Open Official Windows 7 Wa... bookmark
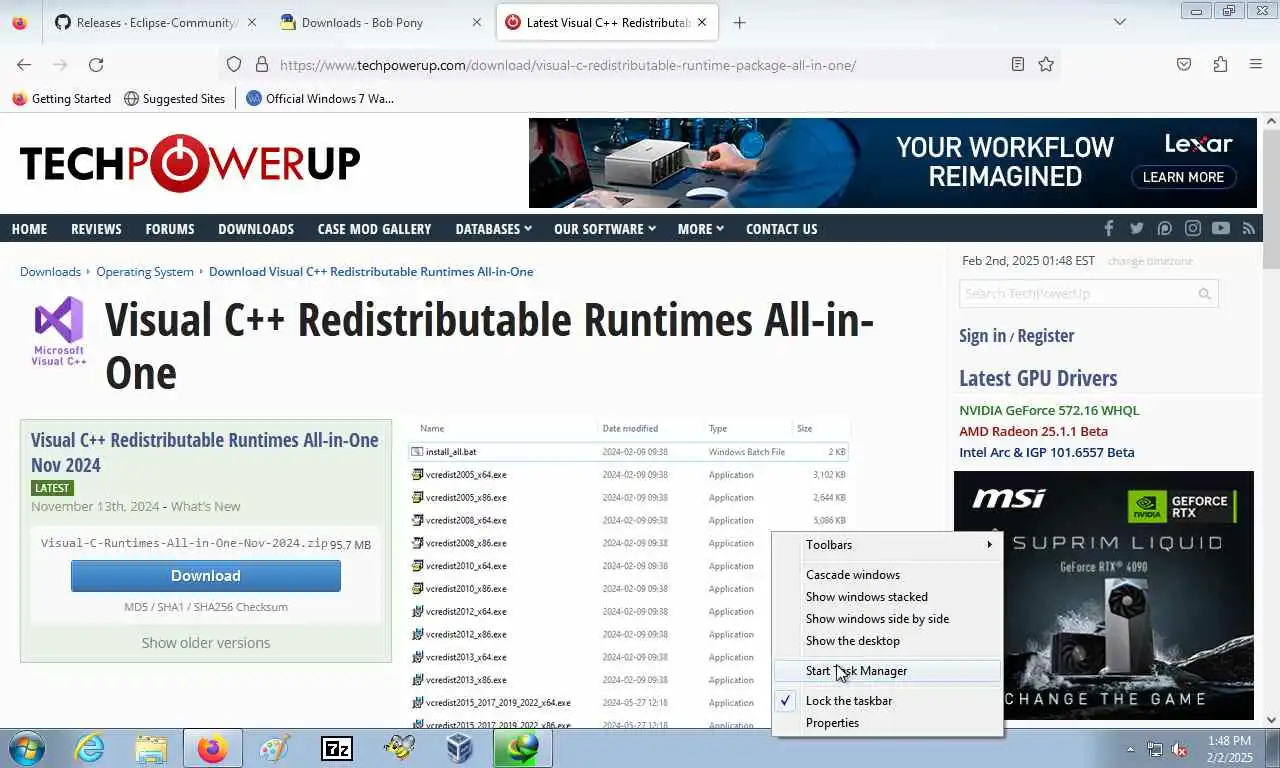 pos(320,98)
